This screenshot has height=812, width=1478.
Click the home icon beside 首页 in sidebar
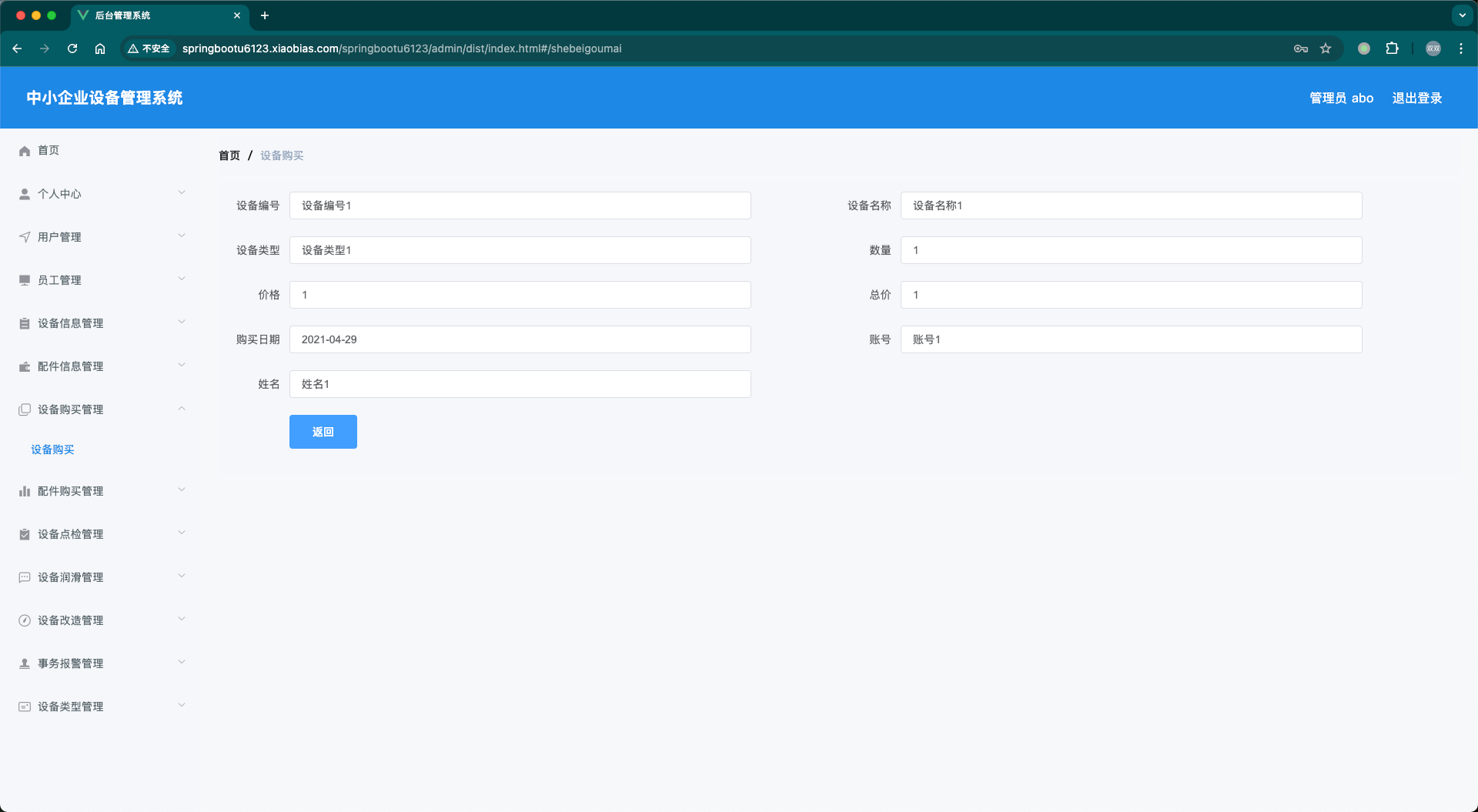(25, 151)
